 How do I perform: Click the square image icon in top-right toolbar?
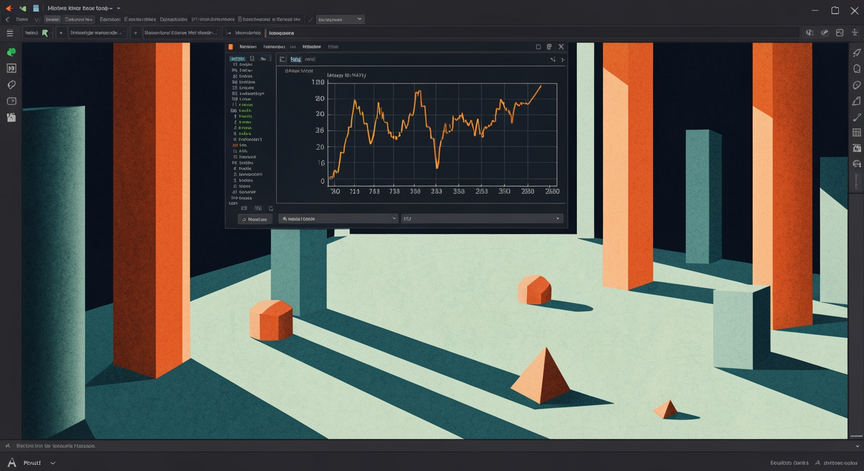(x=839, y=33)
